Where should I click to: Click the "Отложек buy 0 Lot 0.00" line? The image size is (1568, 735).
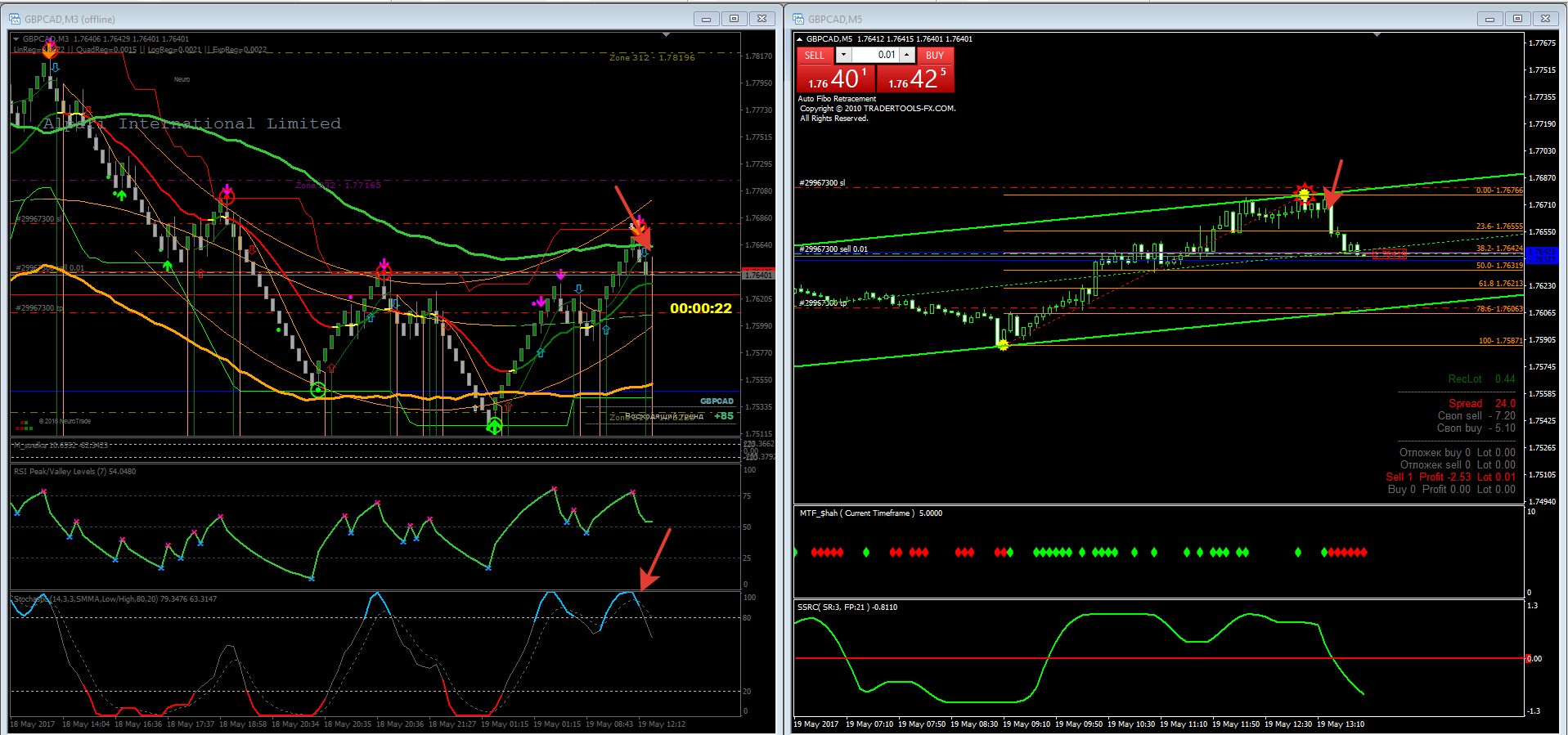(x=1457, y=452)
